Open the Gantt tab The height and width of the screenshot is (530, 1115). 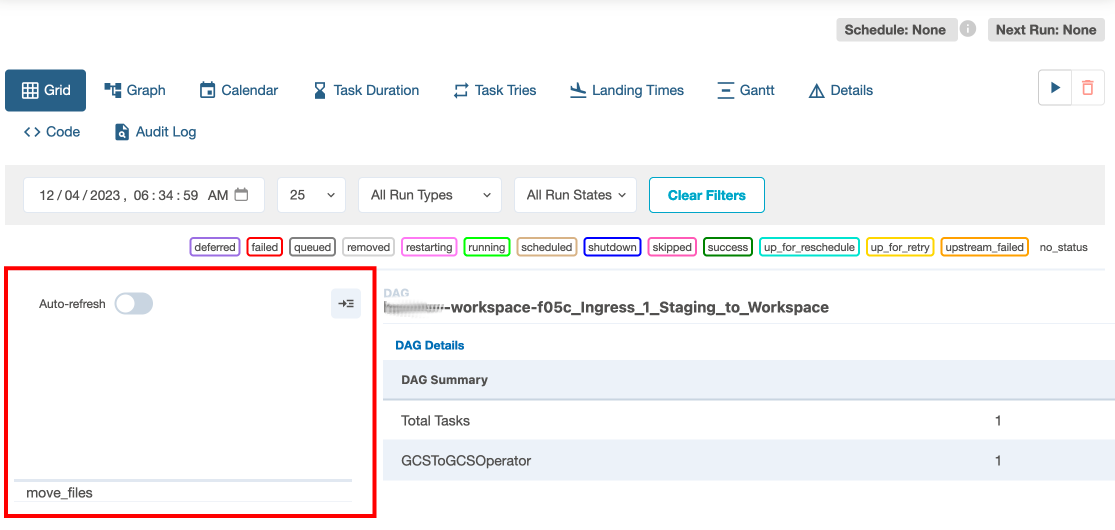745,90
